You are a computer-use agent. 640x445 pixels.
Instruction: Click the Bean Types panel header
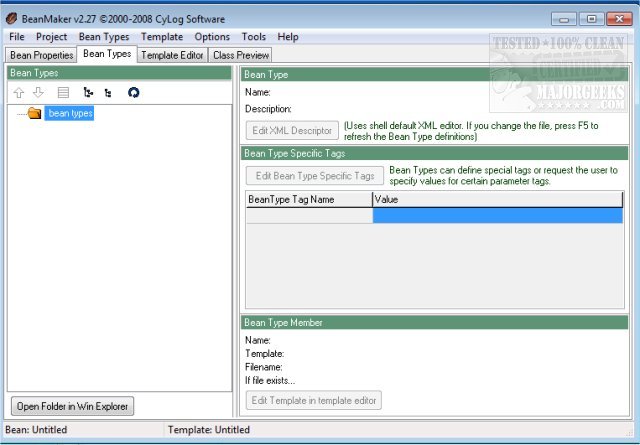(x=119, y=73)
